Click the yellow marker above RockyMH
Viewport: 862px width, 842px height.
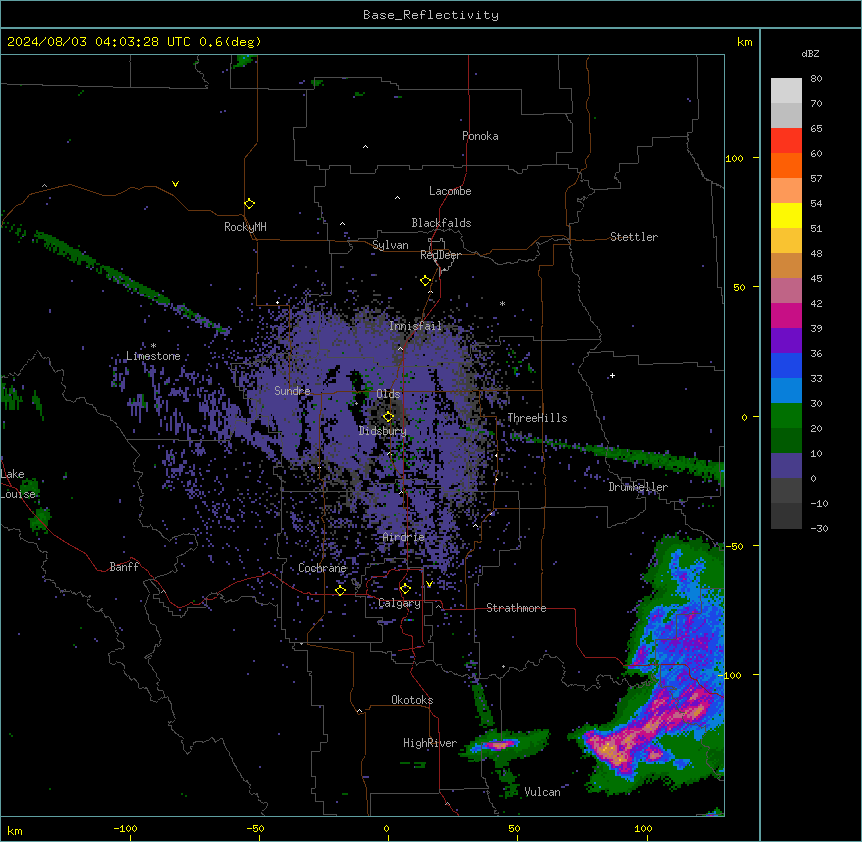tap(249, 204)
